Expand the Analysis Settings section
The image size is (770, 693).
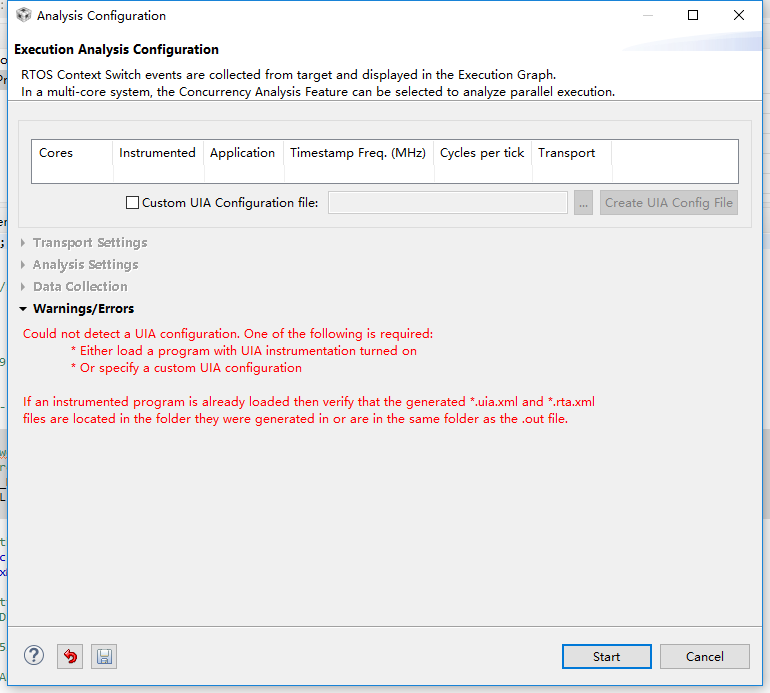coord(24,265)
